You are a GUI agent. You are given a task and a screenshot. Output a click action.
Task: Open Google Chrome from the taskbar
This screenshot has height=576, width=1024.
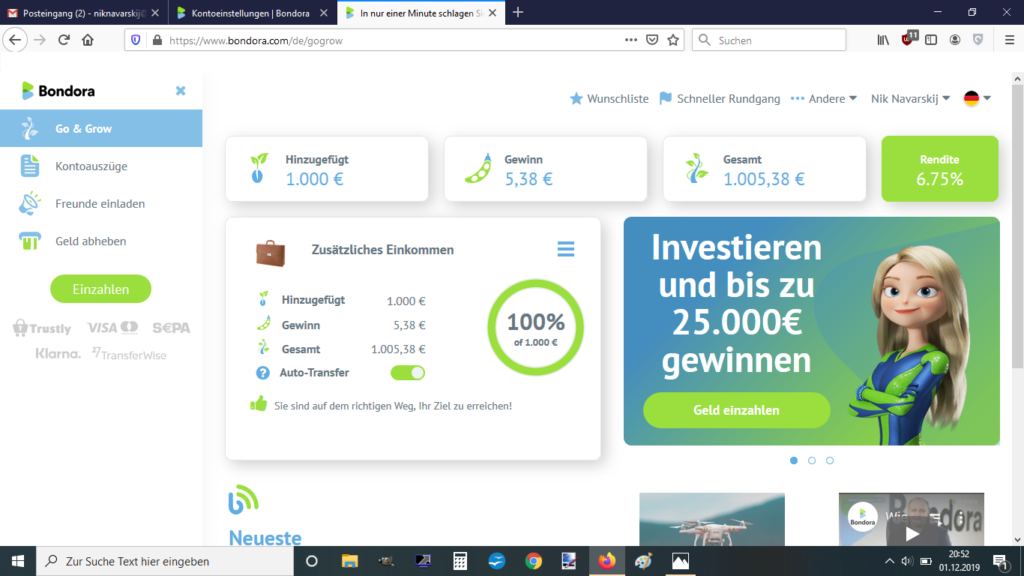point(534,561)
